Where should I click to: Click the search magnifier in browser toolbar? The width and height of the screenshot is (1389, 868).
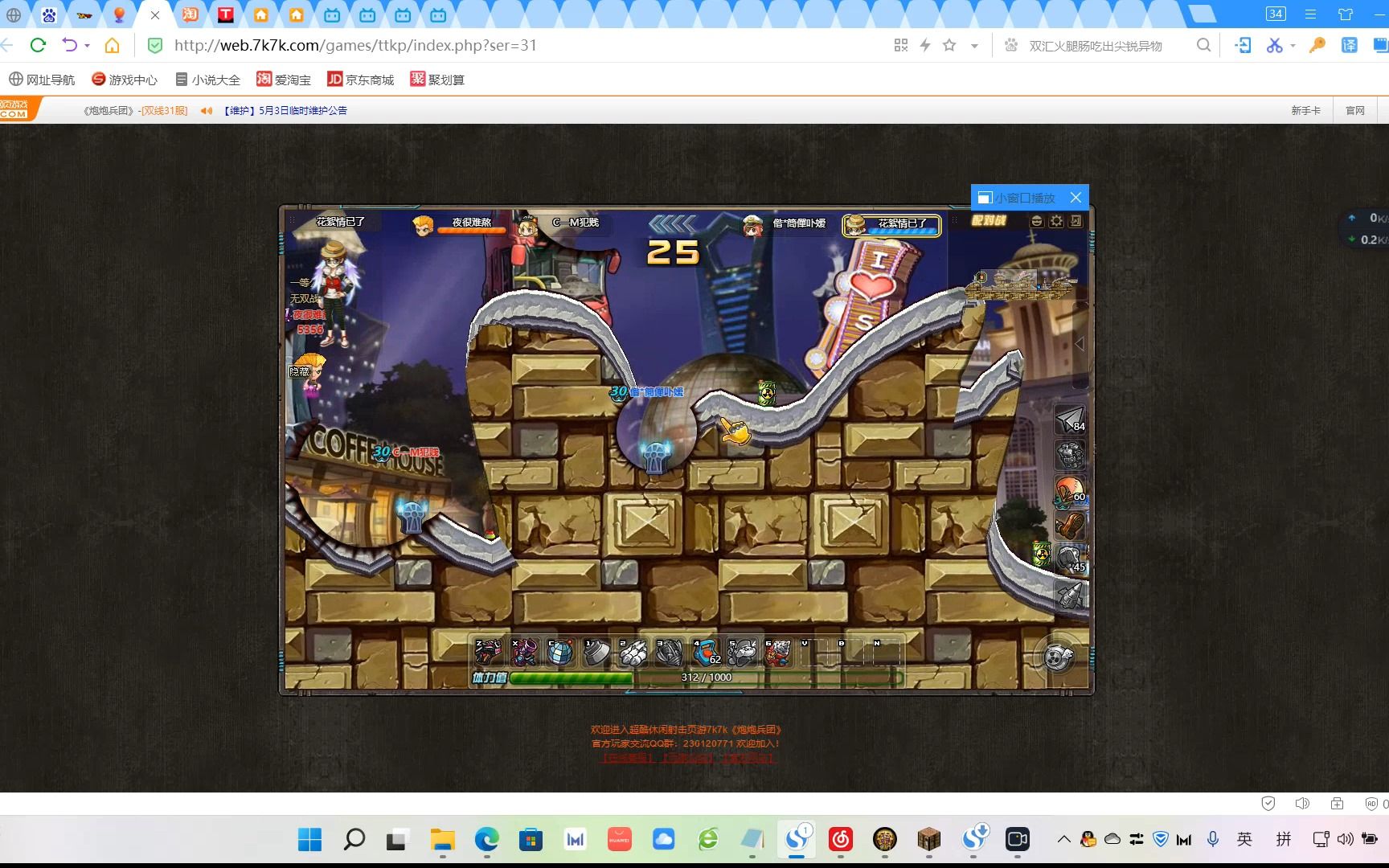coord(1203,45)
